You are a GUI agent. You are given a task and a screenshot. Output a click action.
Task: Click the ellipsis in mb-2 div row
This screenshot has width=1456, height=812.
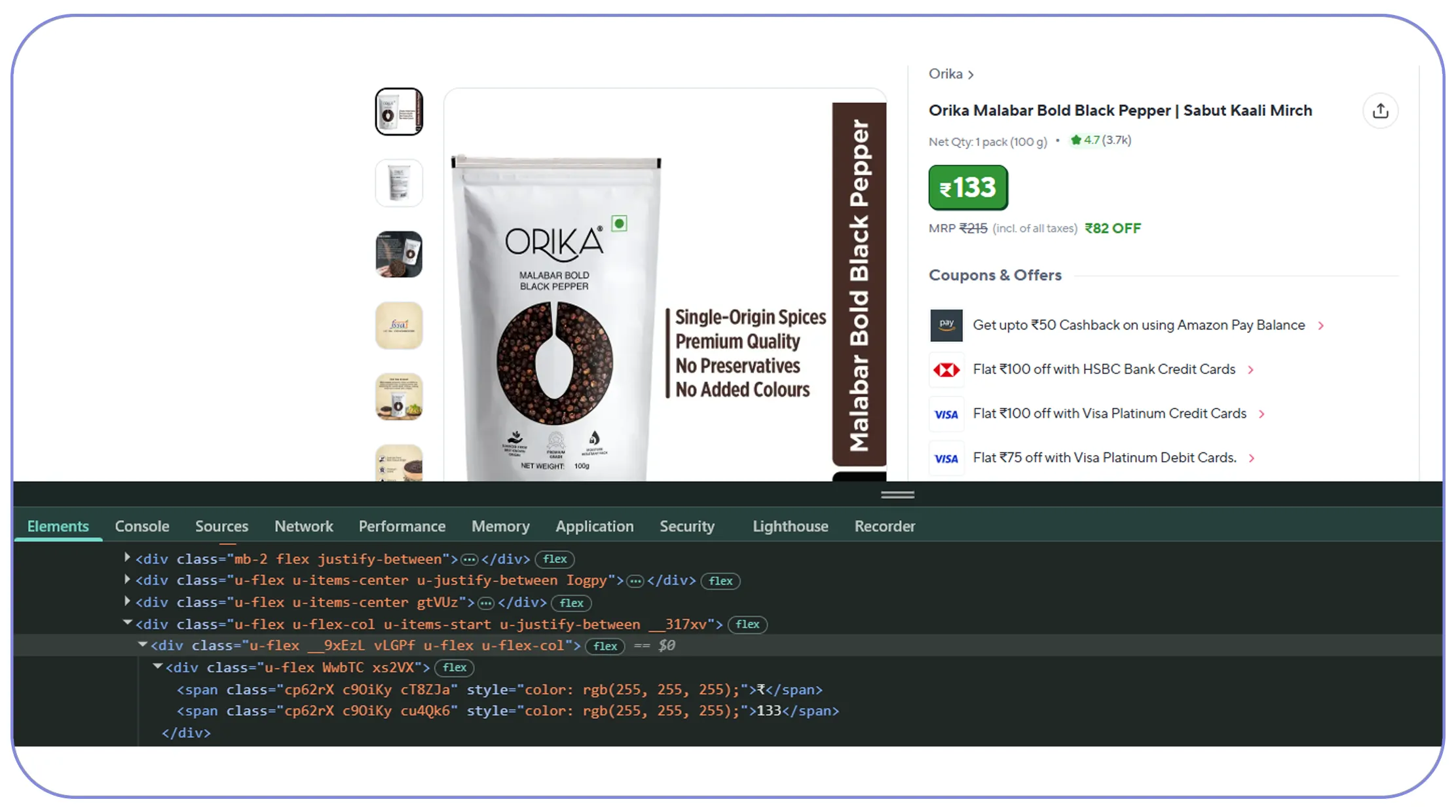pos(469,559)
